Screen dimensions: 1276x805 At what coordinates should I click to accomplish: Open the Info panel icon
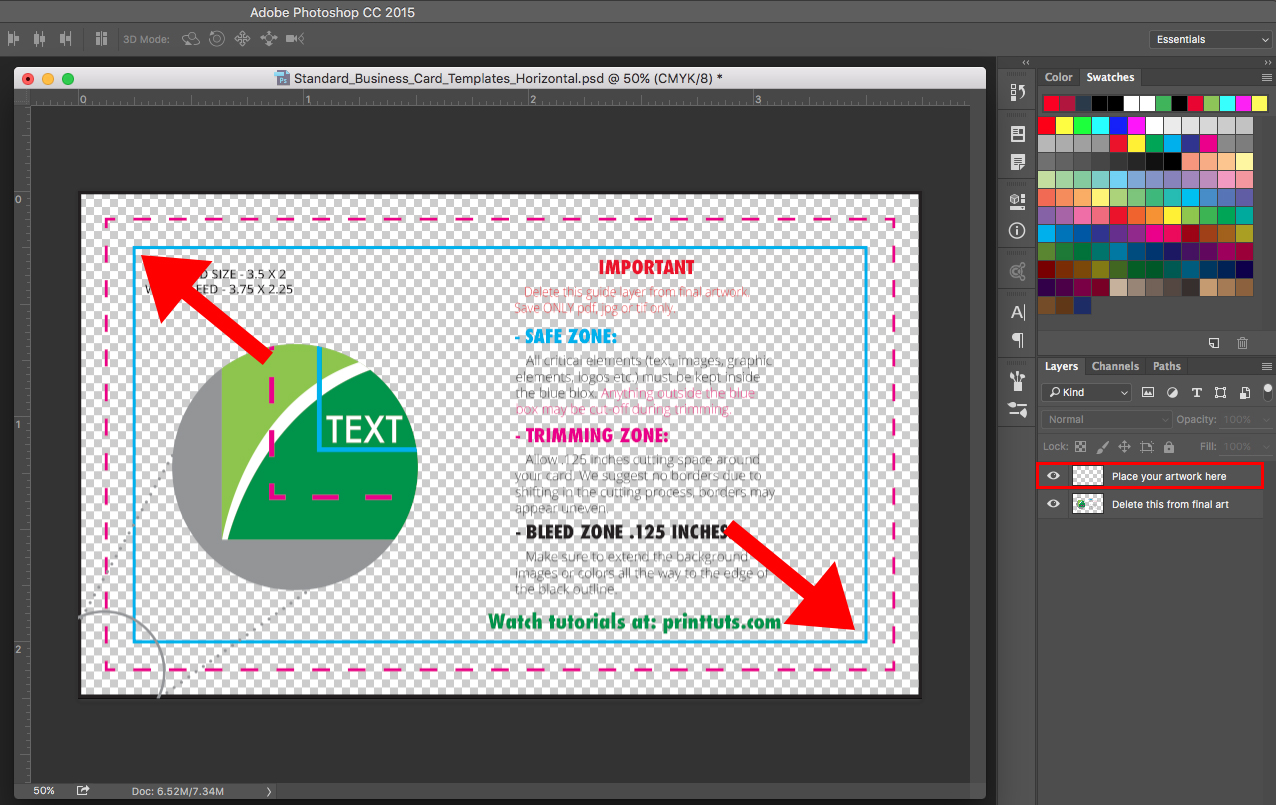click(x=1018, y=231)
